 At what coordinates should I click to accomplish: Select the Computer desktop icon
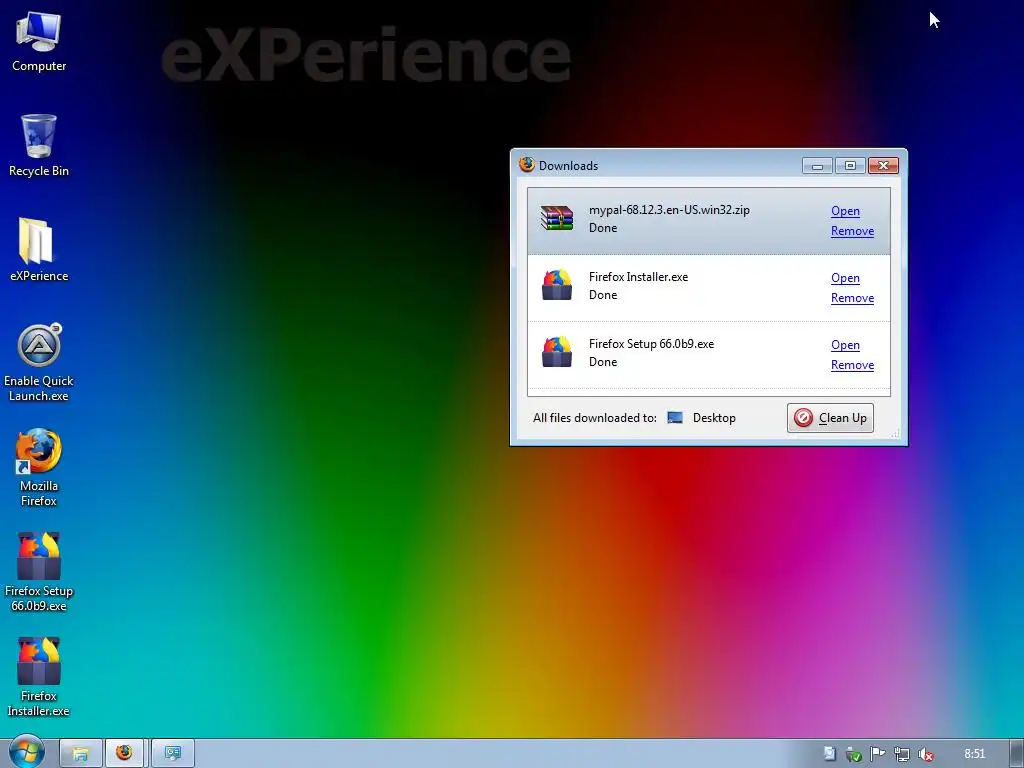click(39, 42)
